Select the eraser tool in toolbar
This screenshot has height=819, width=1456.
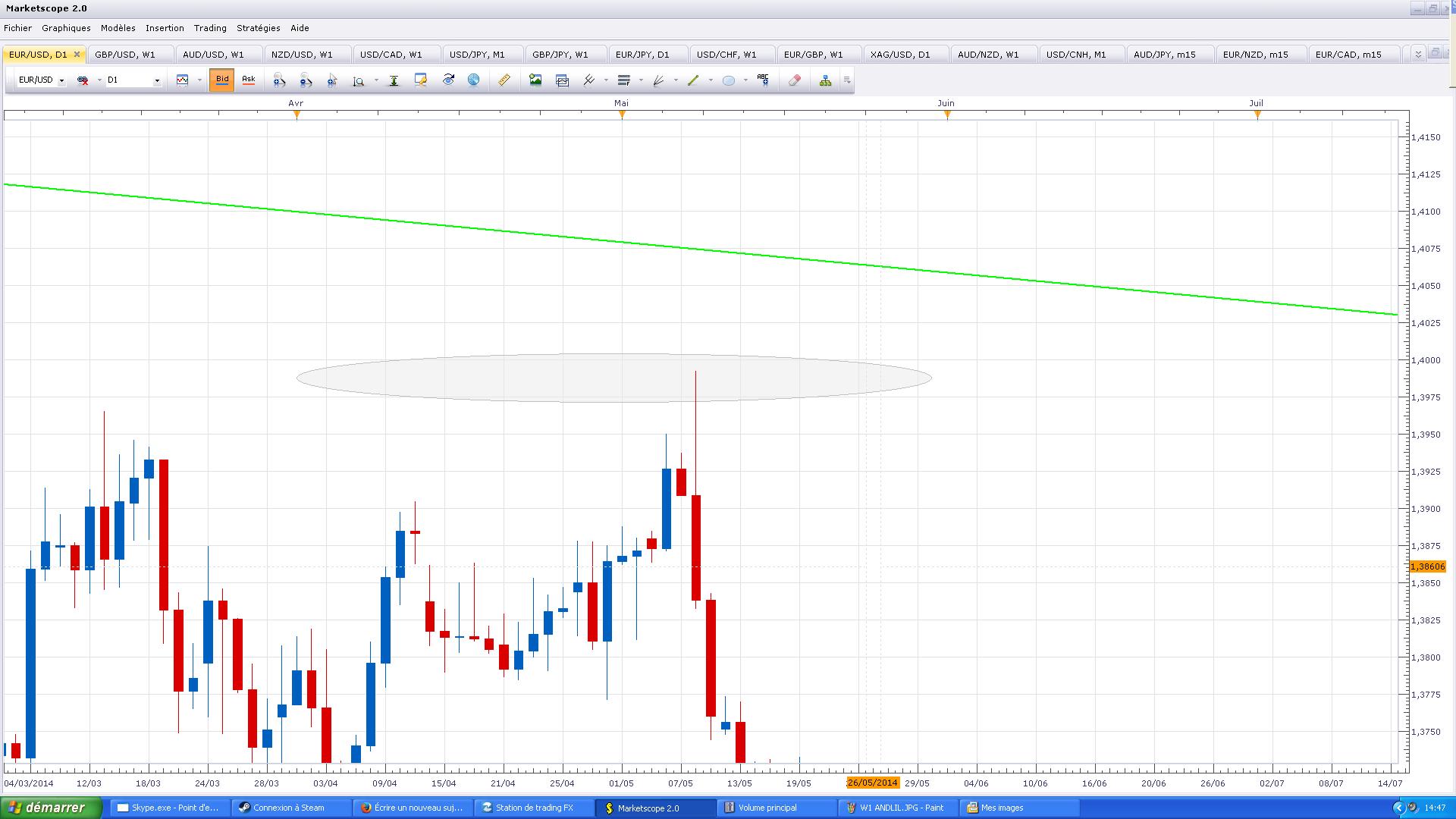pos(794,80)
